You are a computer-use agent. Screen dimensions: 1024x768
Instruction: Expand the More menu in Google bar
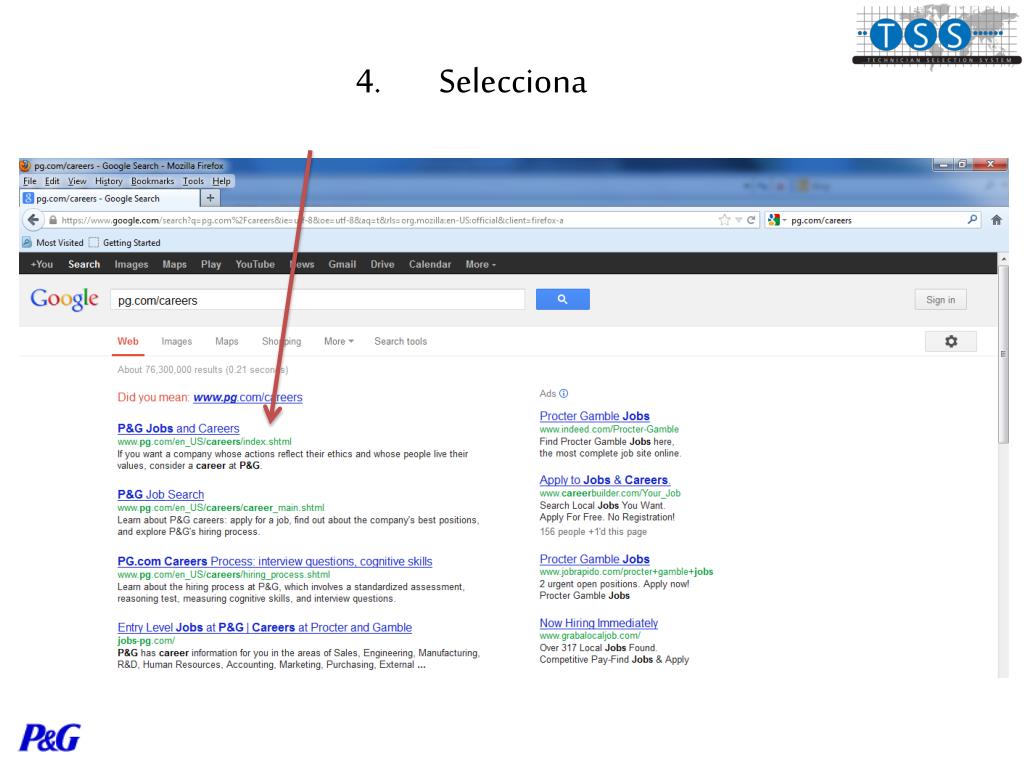point(481,264)
